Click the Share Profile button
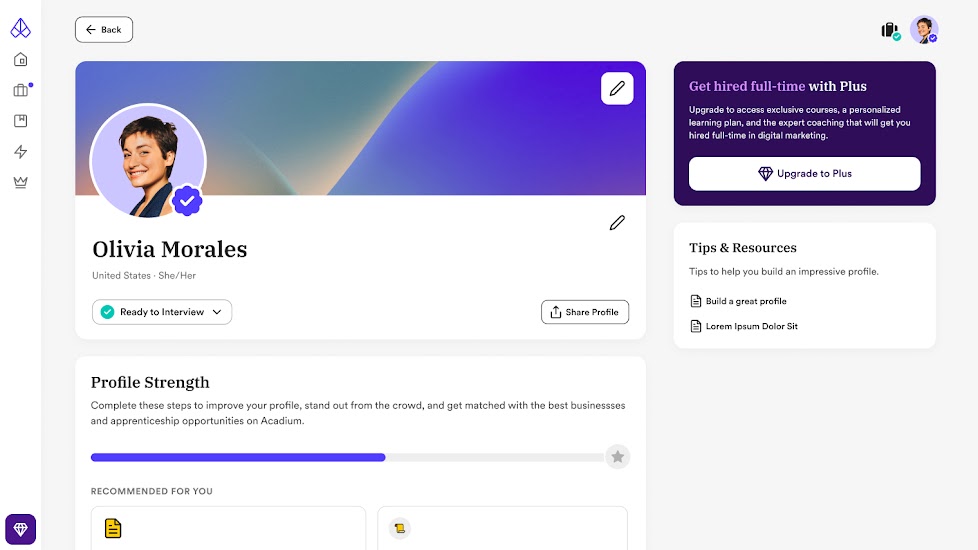The width and height of the screenshot is (978, 550). [585, 312]
